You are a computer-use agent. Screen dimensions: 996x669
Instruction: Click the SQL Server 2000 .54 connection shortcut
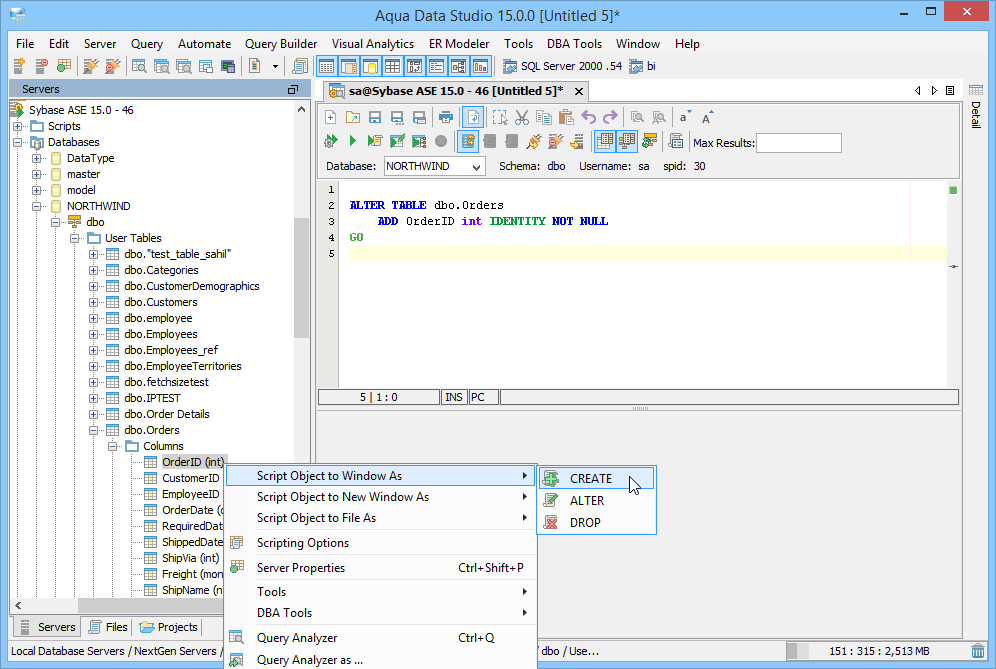[562, 66]
